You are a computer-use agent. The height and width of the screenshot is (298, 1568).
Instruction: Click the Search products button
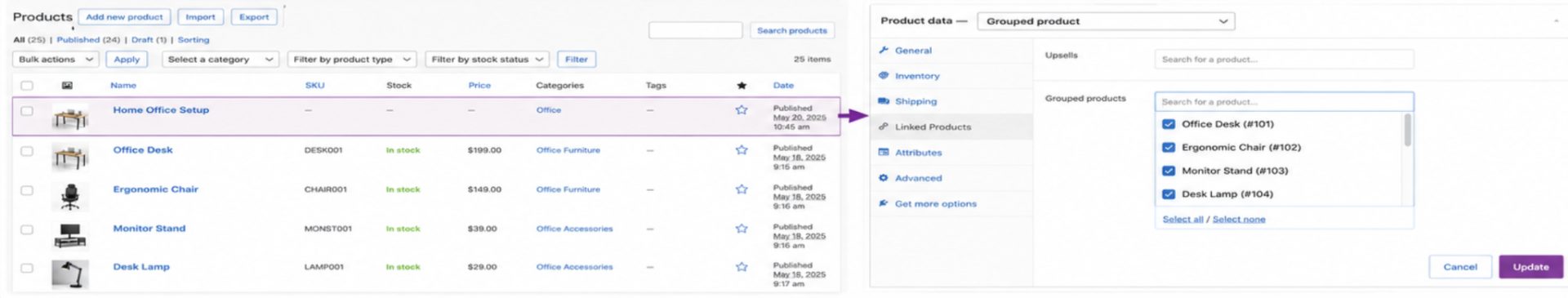point(791,30)
